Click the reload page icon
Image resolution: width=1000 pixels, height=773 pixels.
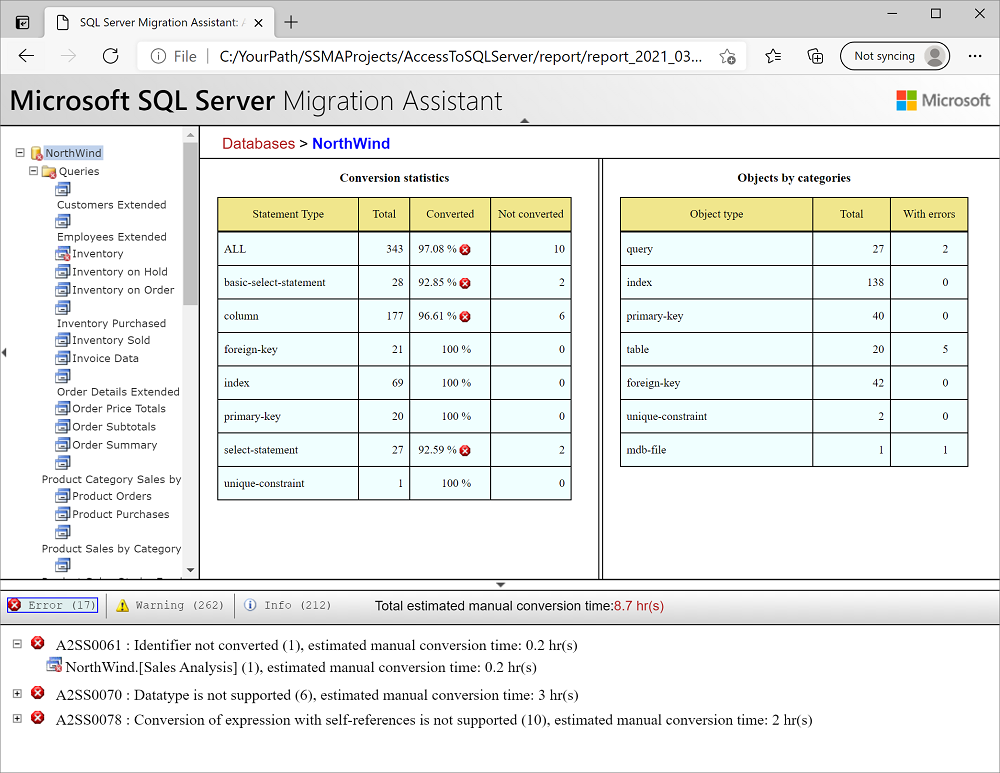tap(110, 57)
